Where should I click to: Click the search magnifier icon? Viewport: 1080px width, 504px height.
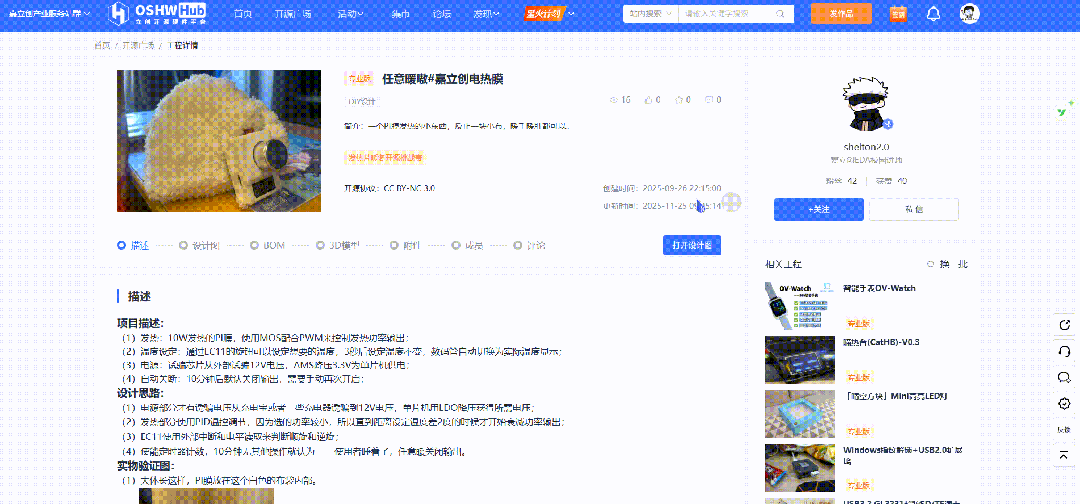coord(780,14)
